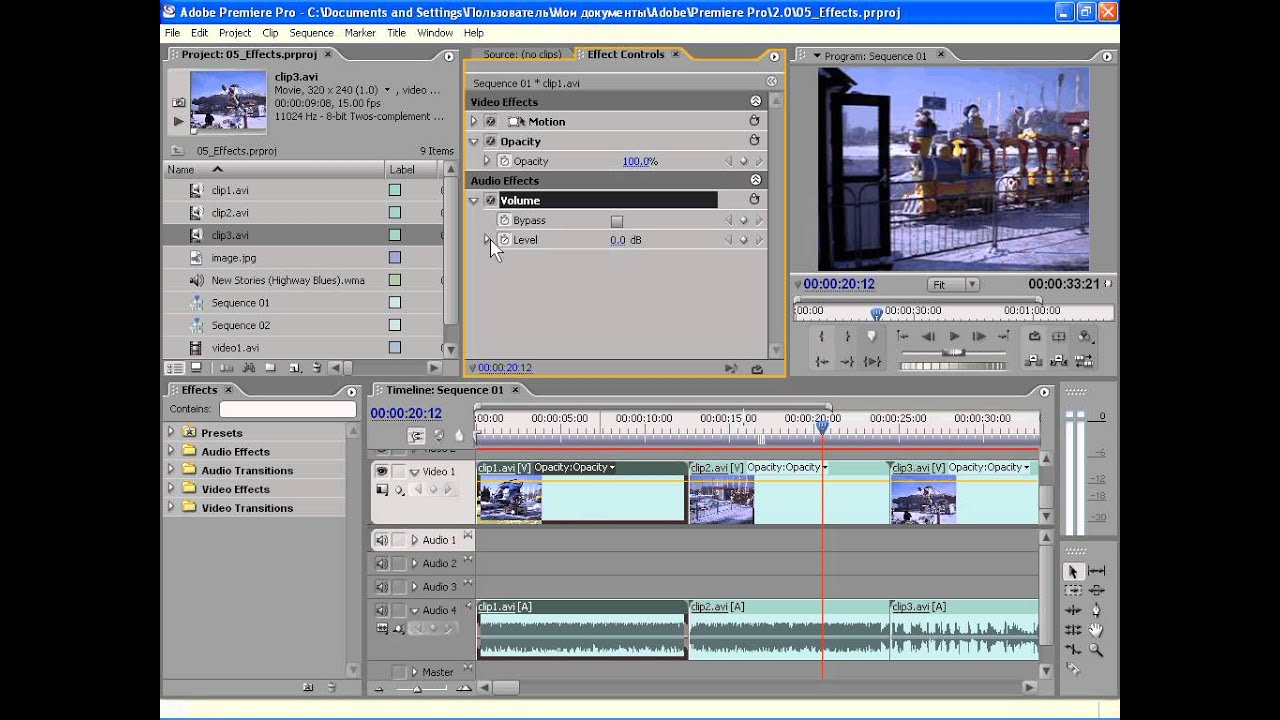1280x720 pixels.
Task: Select clip2.avi in the Project panel
Action: tap(230, 213)
